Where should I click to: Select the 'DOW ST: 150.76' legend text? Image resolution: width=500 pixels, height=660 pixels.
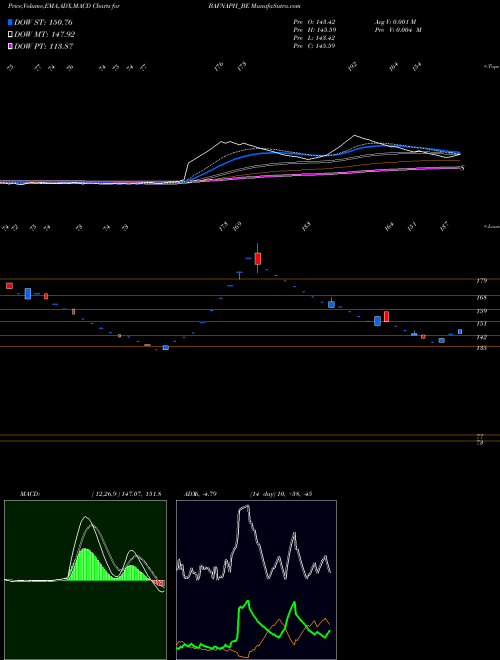point(43,22)
